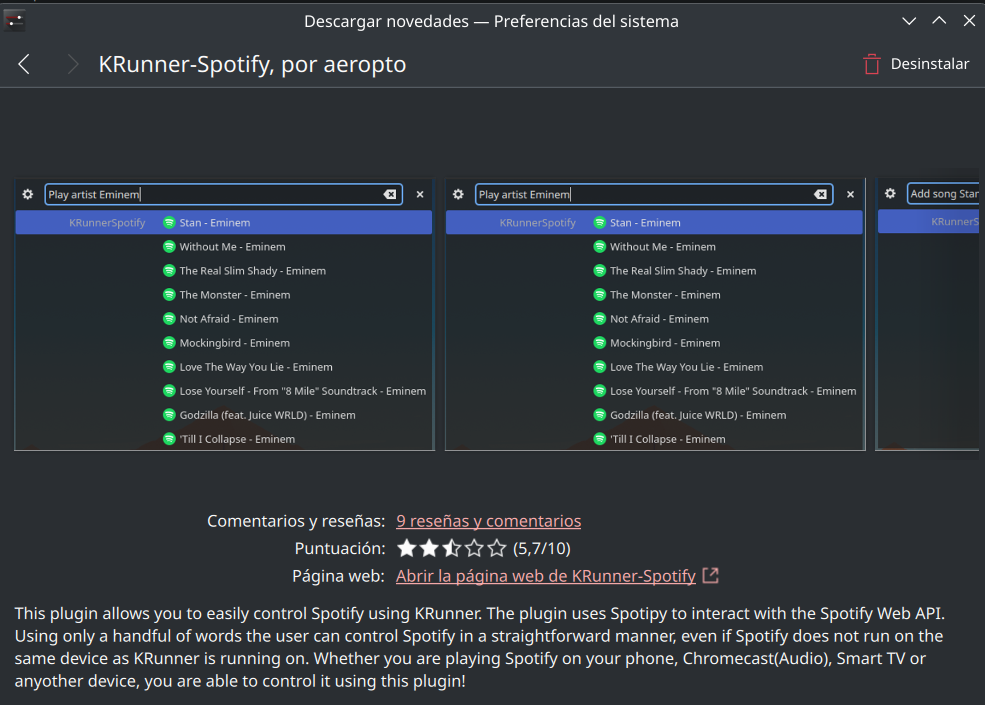Click the red trash uninstall icon

tap(872, 64)
